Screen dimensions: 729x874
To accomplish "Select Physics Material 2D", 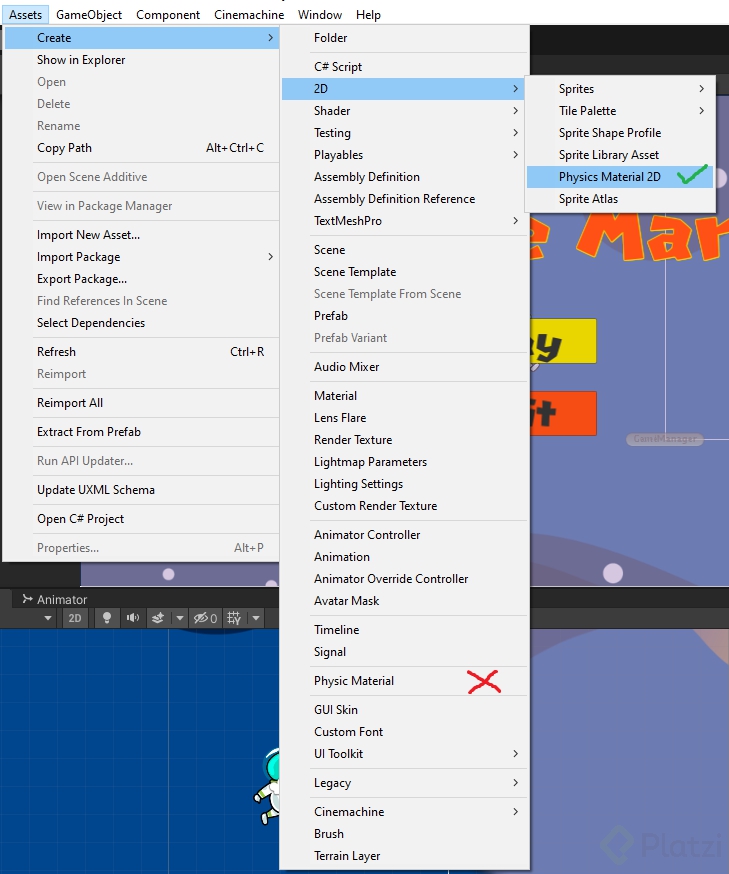I will (620, 177).
